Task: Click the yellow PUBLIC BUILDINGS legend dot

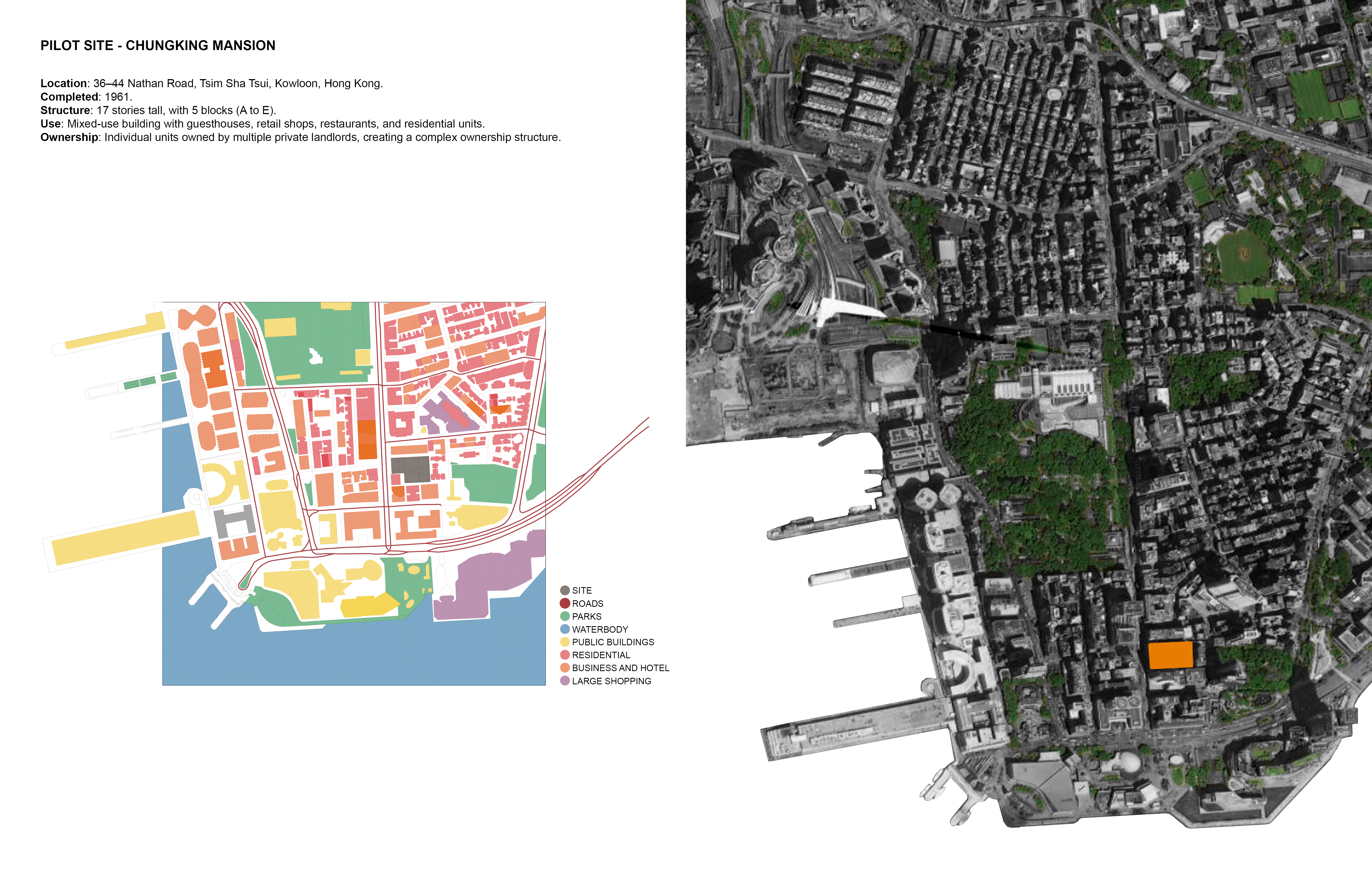Action: click(x=565, y=642)
